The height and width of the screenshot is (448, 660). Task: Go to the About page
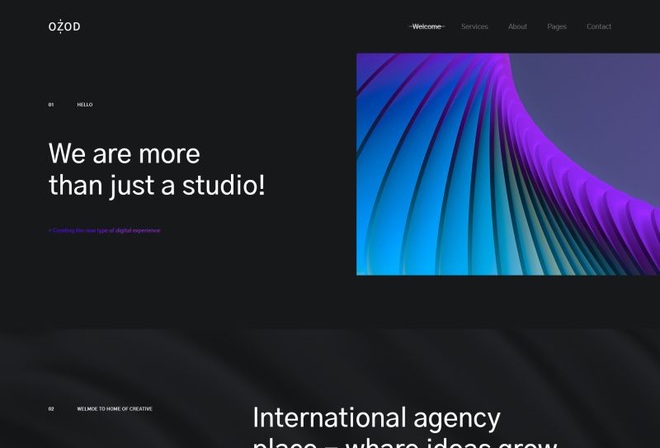coord(517,27)
